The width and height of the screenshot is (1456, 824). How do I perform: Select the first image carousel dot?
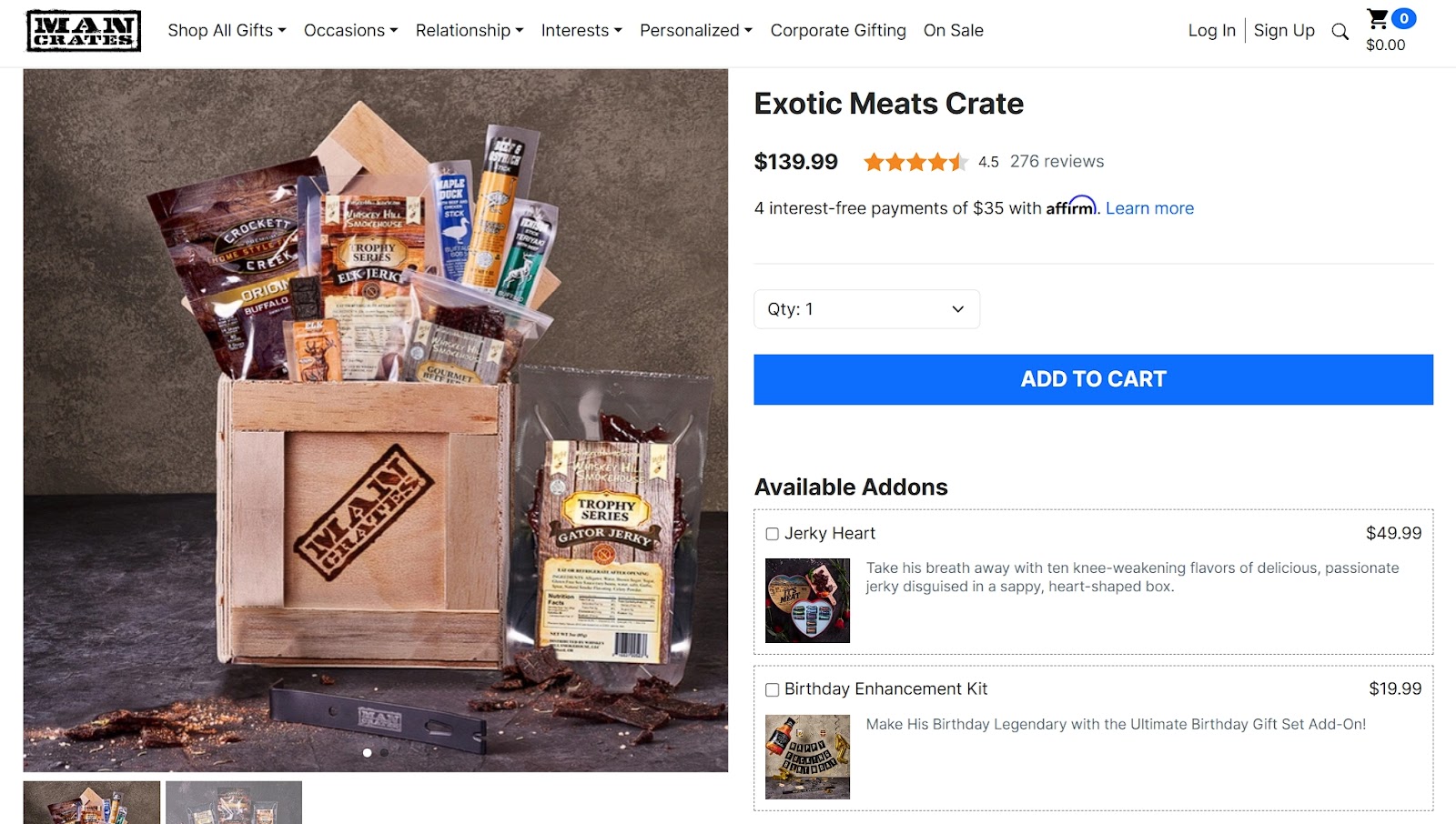click(367, 752)
